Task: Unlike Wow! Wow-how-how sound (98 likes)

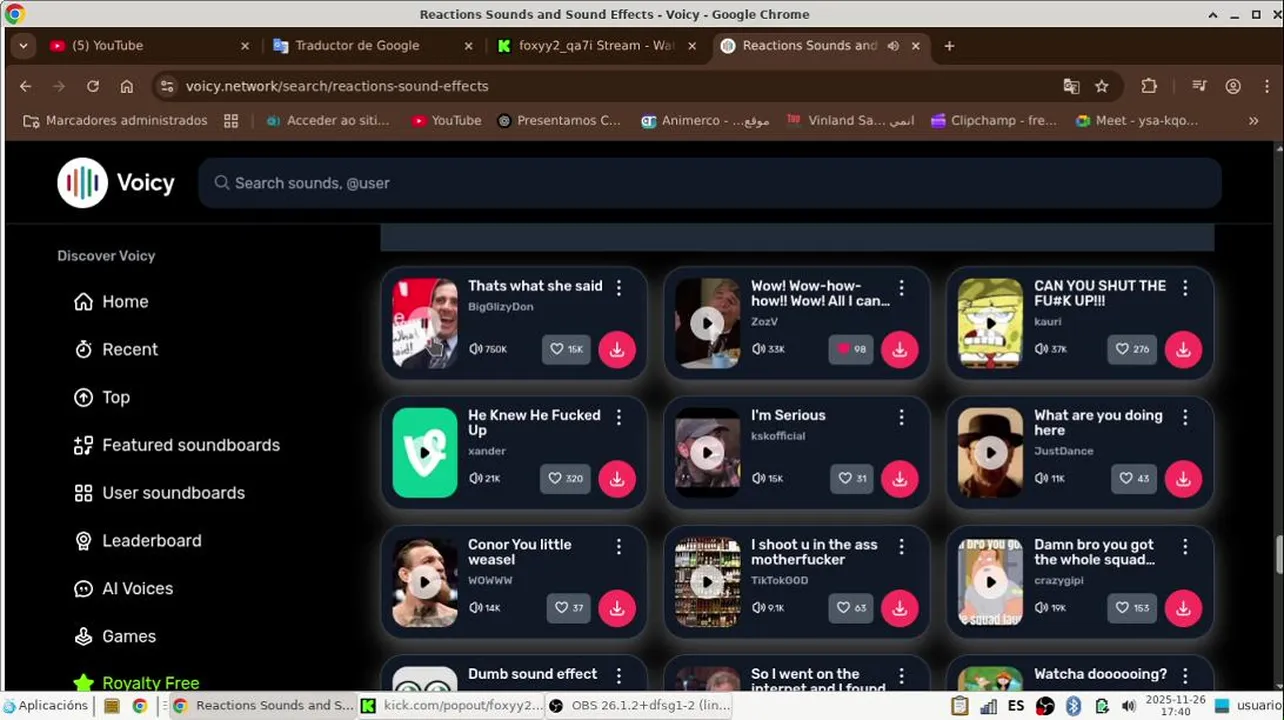Action: pos(851,349)
